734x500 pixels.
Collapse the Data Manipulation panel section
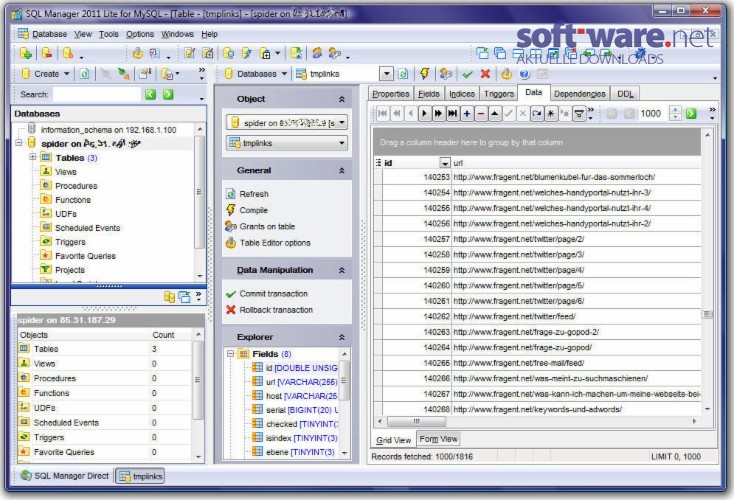[342, 271]
